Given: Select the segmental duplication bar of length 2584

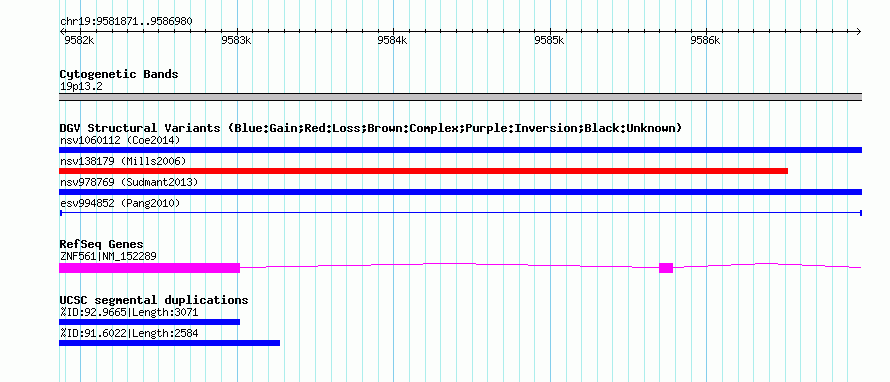Looking at the screenshot, I should pyautogui.click(x=169, y=343).
